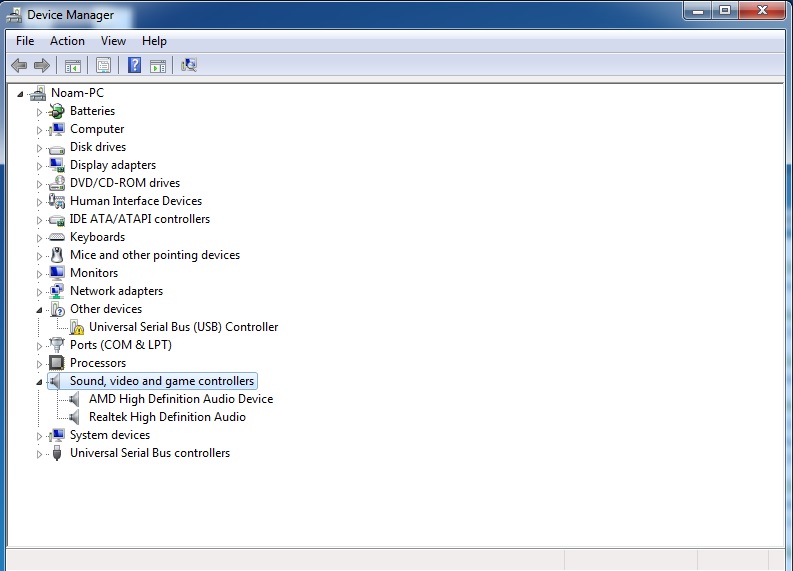Click the Keyboards category icon
The width and height of the screenshot is (793, 571).
coord(57,237)
